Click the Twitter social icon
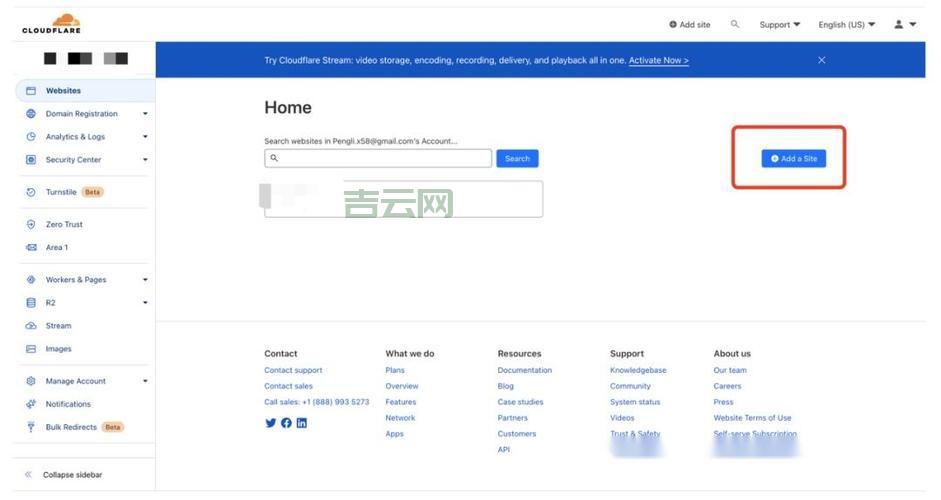 coord(270,423)
